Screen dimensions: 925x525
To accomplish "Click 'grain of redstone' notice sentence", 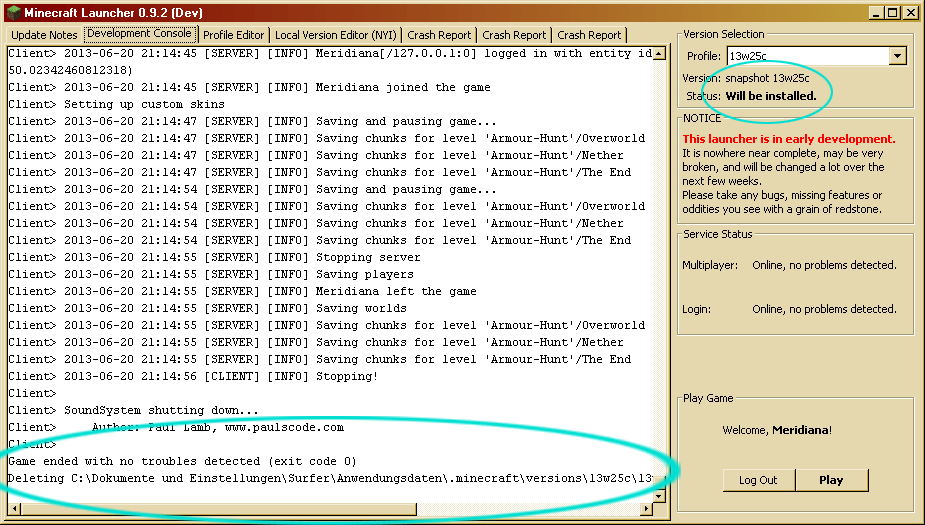I will tap(782, 202).
